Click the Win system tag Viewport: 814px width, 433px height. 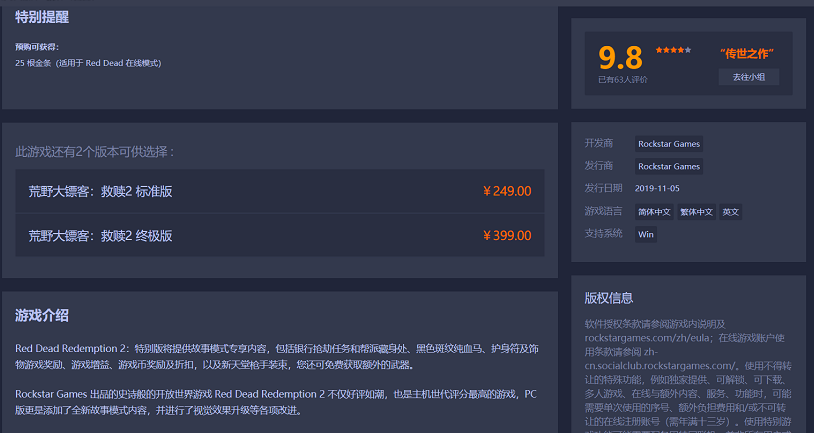pos(646,234)
